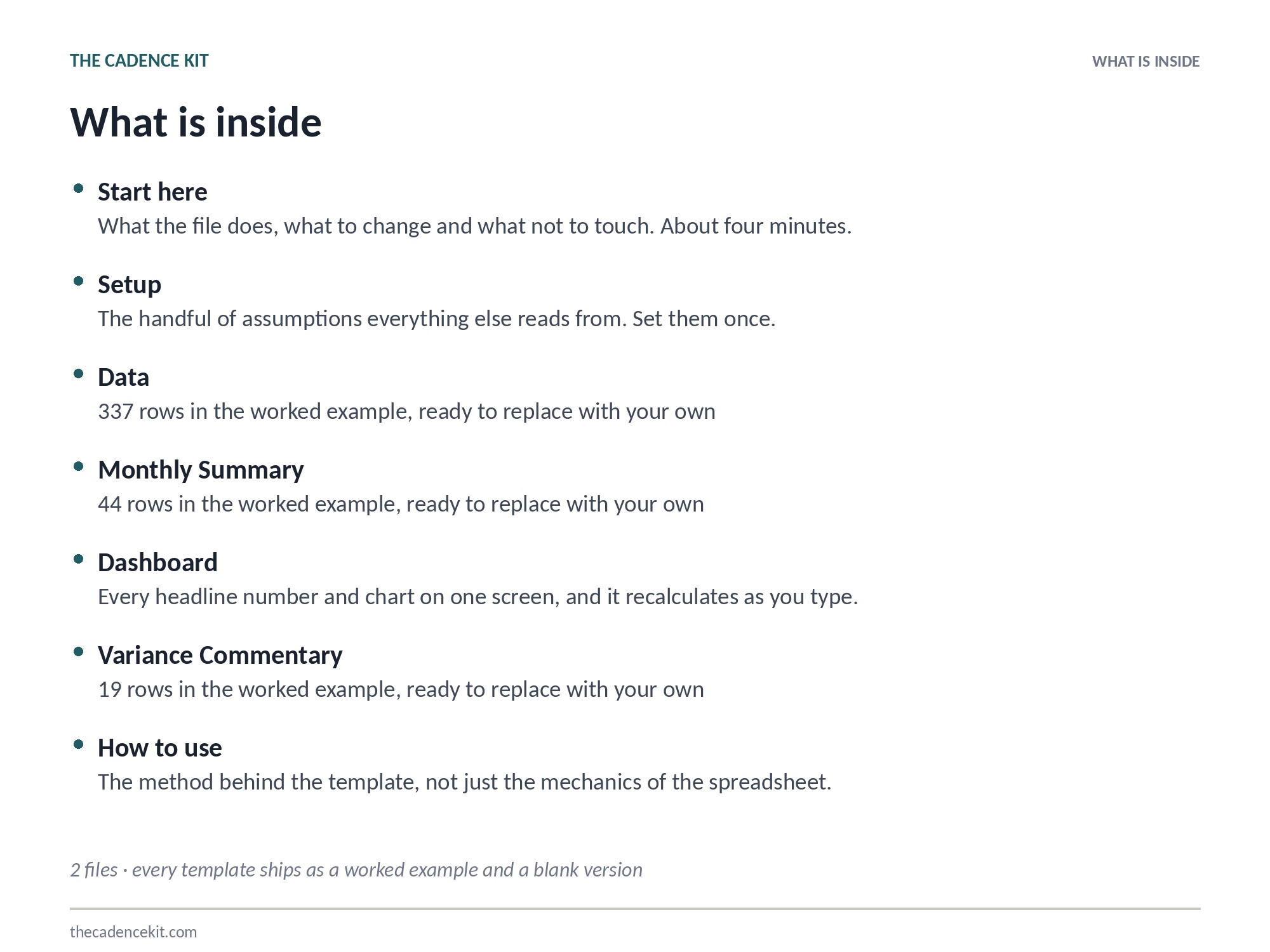This screenshot has width=1270, height=952.
Task: Click the bullet dot beside Start here
Action: [x=79, y=188]
